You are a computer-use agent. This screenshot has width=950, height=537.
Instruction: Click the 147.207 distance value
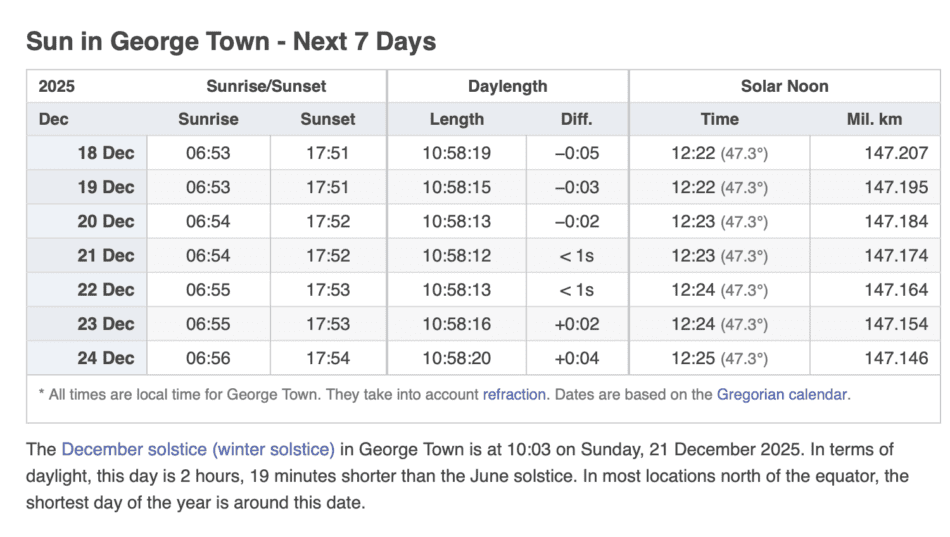[x=896, y=154]
